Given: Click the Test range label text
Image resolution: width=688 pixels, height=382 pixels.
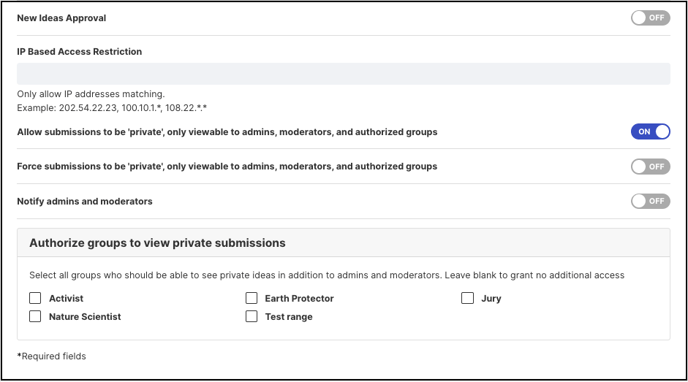Looking at the screenshot, I should (289, 317).
